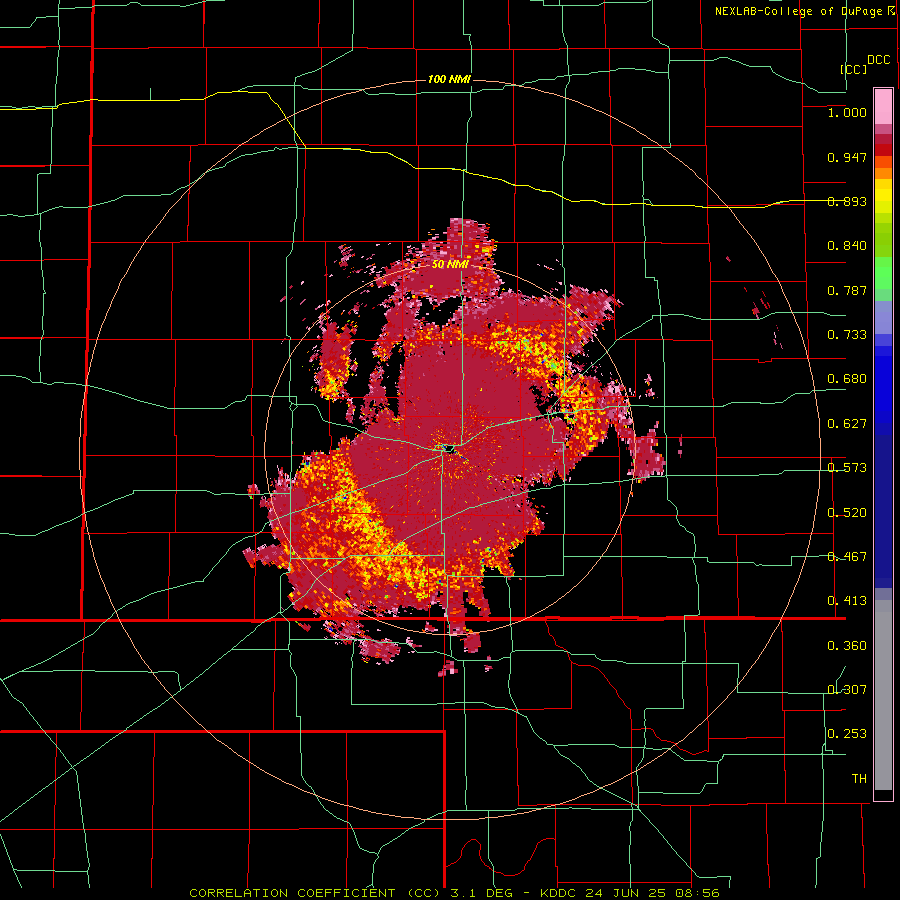Select the 1.000 legend value
Image resolution: width=900 pixels, height=900 pixels.
pos(847,112)
